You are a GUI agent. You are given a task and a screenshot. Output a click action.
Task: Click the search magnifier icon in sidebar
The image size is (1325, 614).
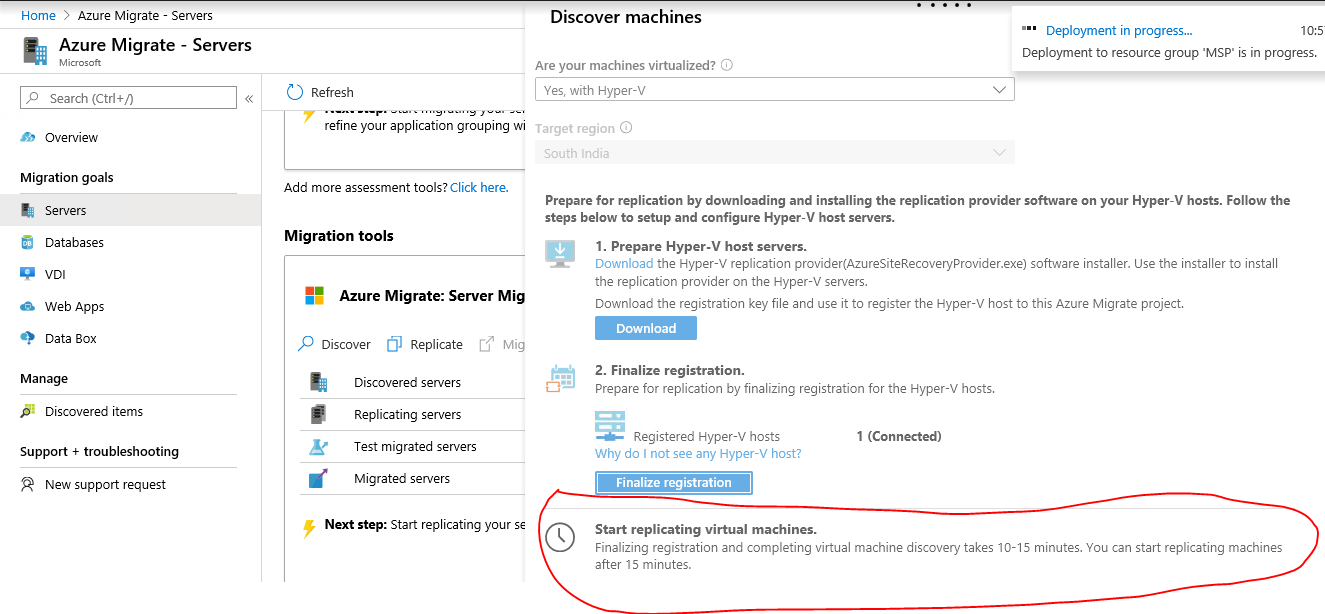[x=35, y=98]
